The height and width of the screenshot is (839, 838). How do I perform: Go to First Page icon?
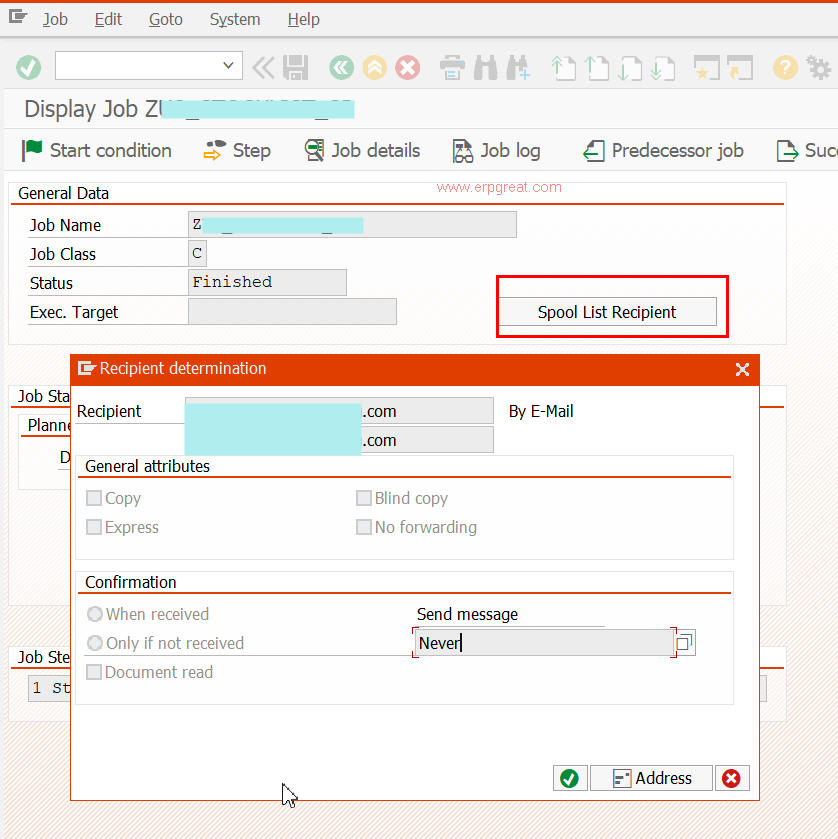point(563,68)
